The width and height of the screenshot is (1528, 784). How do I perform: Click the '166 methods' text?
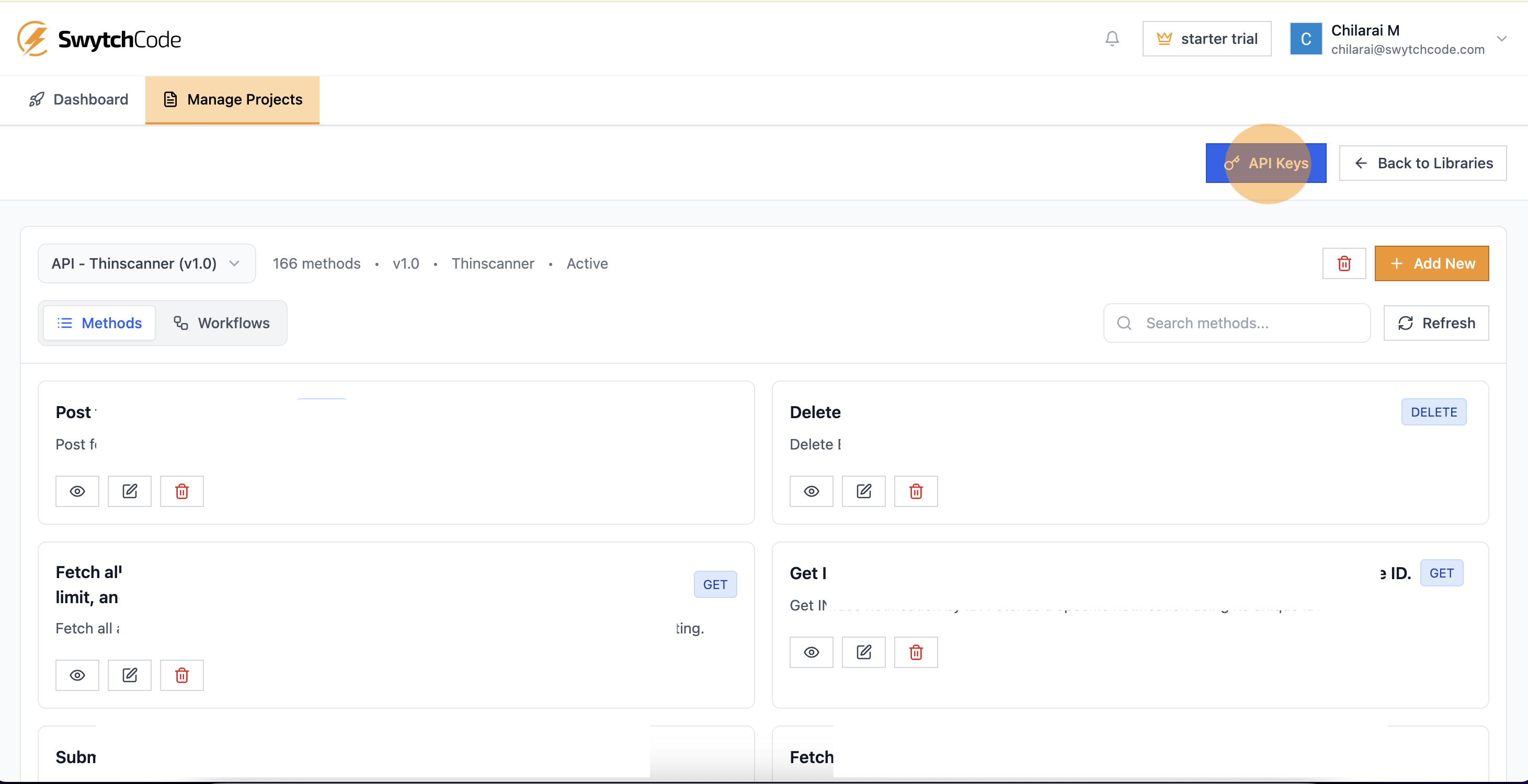[x=316, y=263]
